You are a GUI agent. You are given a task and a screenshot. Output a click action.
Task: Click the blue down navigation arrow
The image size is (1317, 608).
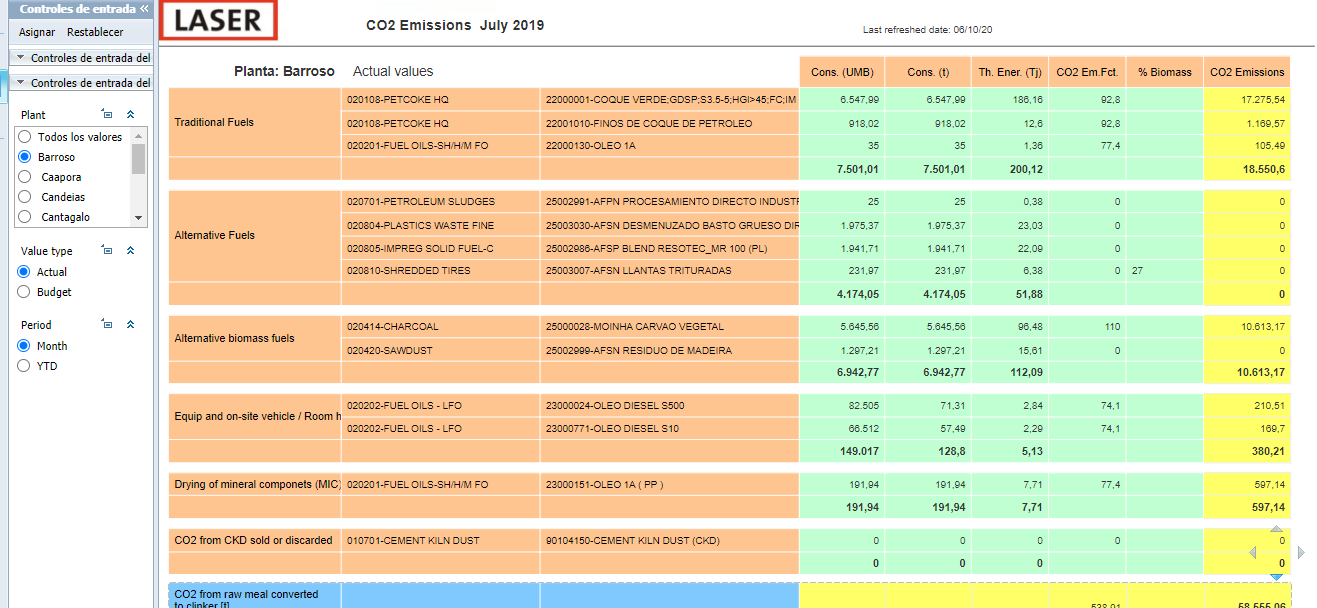[1275, 577]
